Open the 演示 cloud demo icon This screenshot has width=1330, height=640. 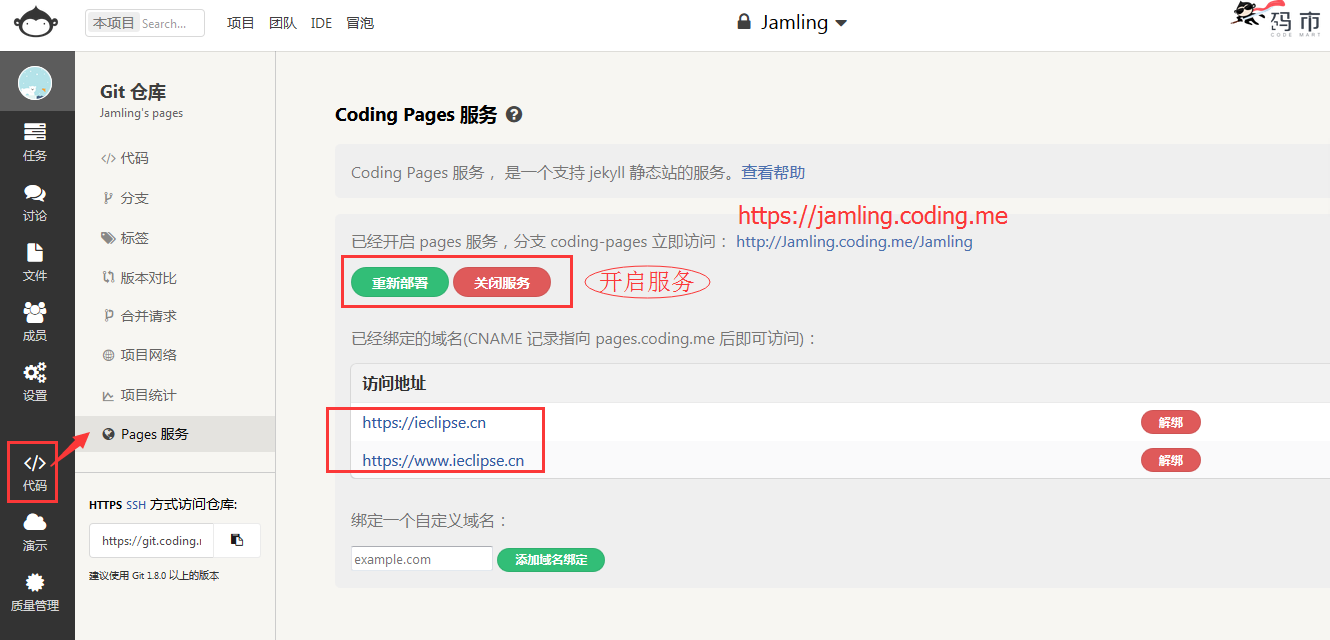(35, 531)
